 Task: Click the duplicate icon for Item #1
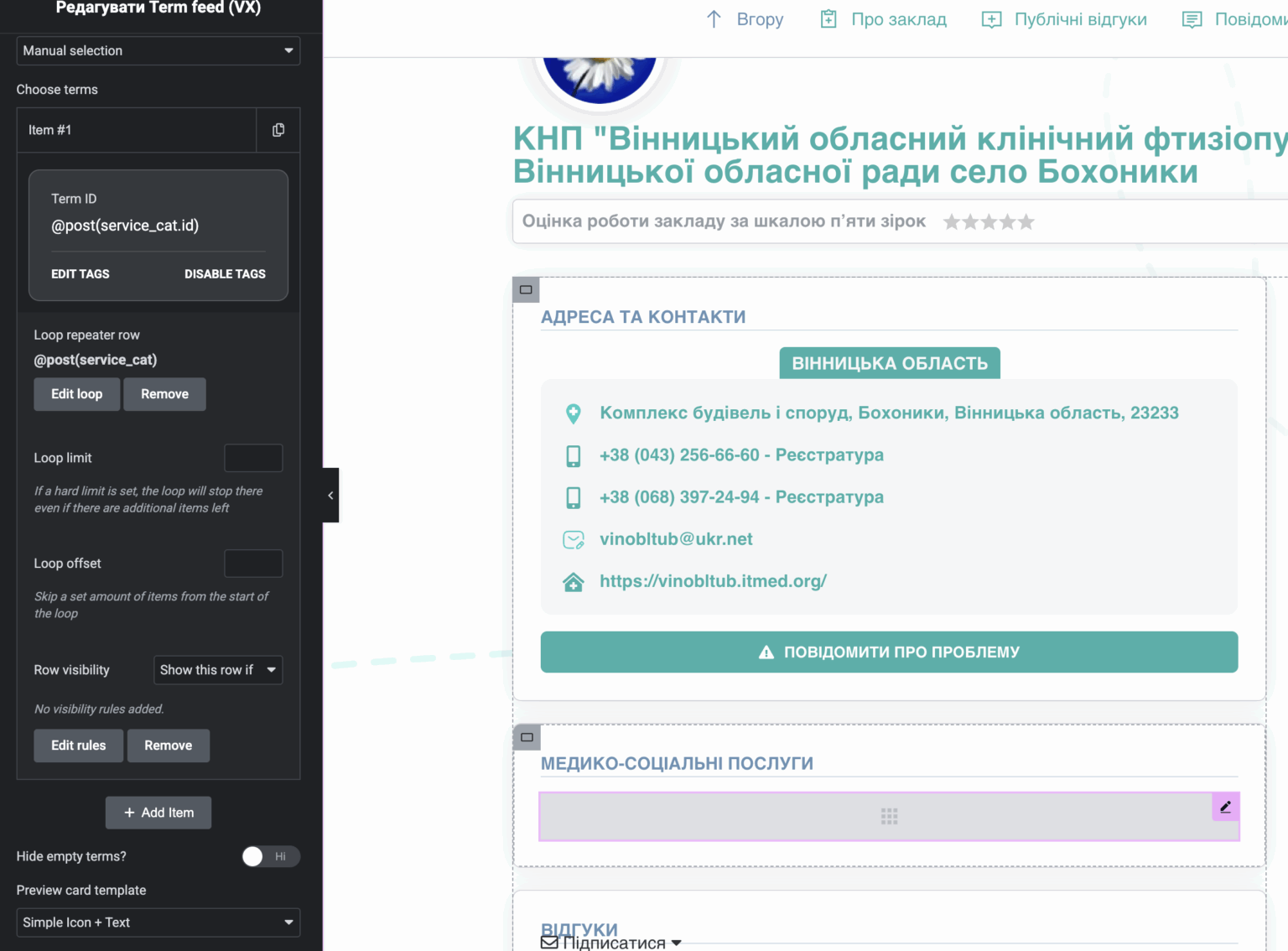coord(278,130)
